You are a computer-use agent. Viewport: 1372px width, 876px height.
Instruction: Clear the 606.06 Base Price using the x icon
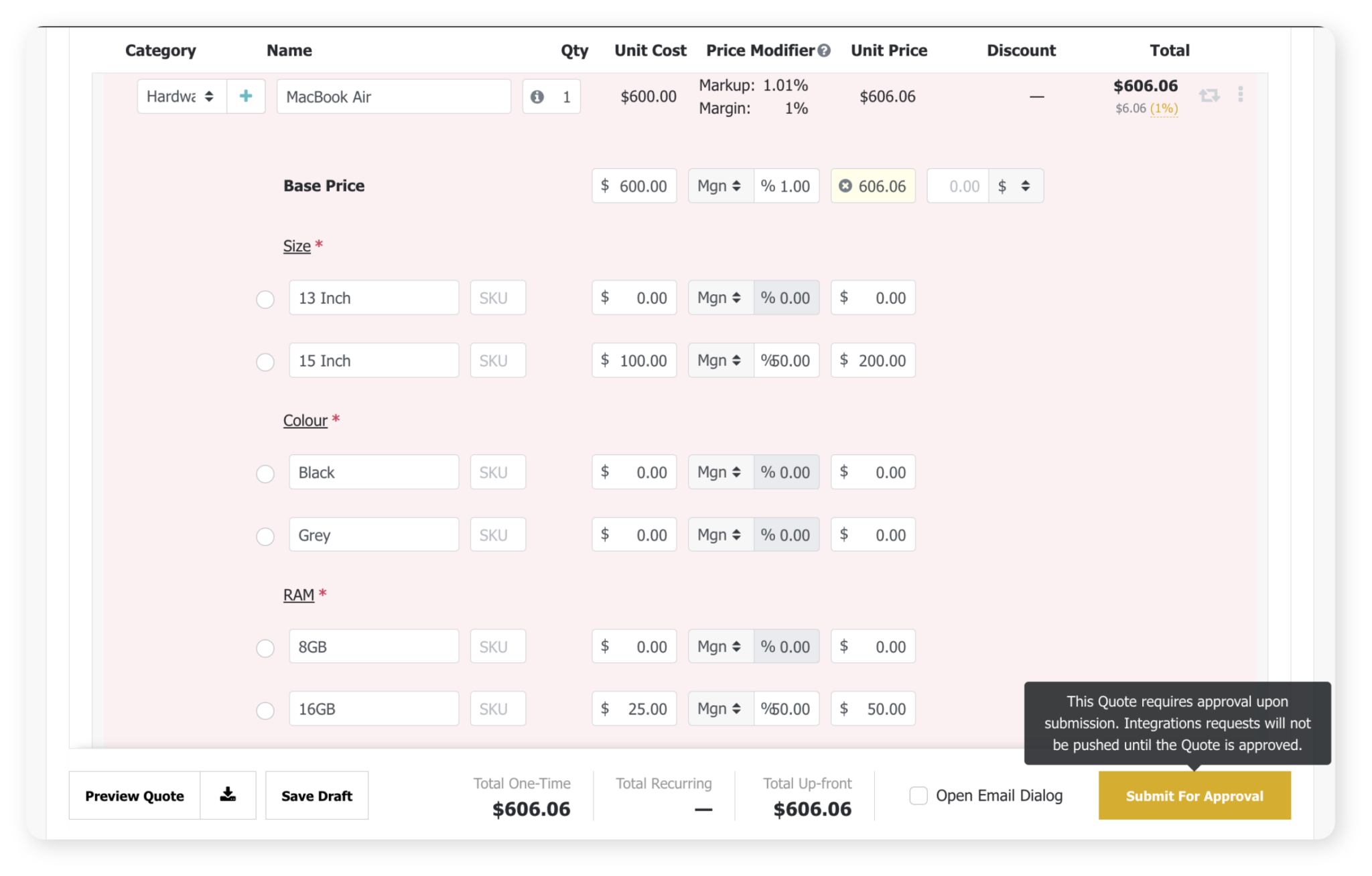pos(845,186)
